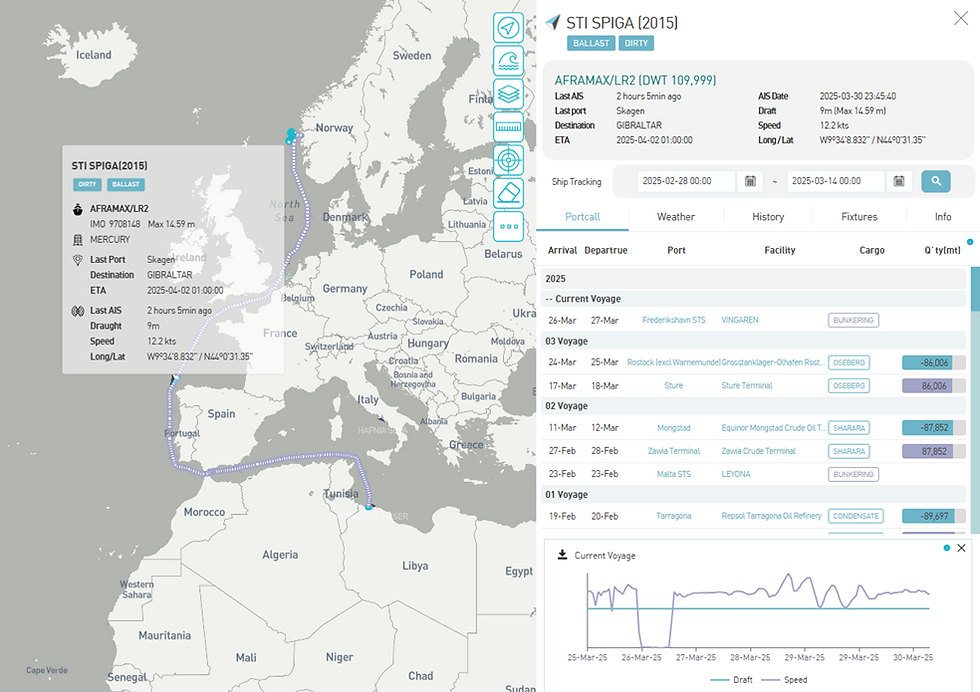Click the DIRTY tag in map popup
Screen dimensions: 980x692
point(87,184)
